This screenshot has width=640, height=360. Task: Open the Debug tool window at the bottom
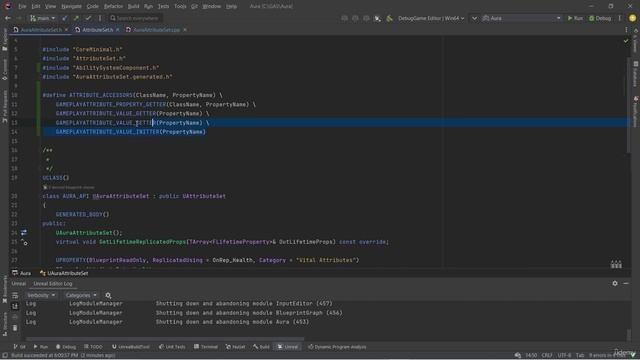[x=66, y=347]
